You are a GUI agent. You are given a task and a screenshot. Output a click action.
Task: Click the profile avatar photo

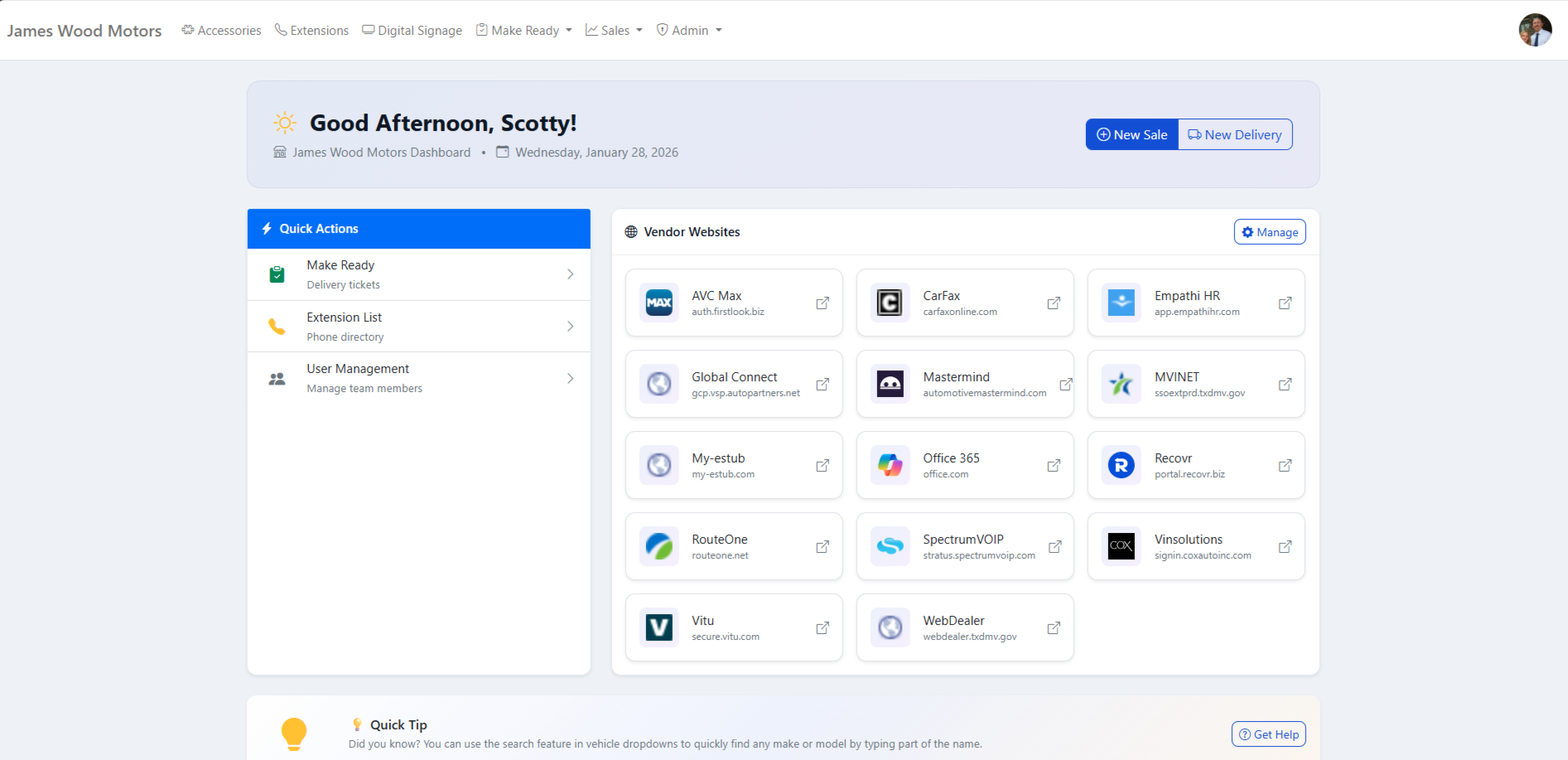[x=1535, y=30]
